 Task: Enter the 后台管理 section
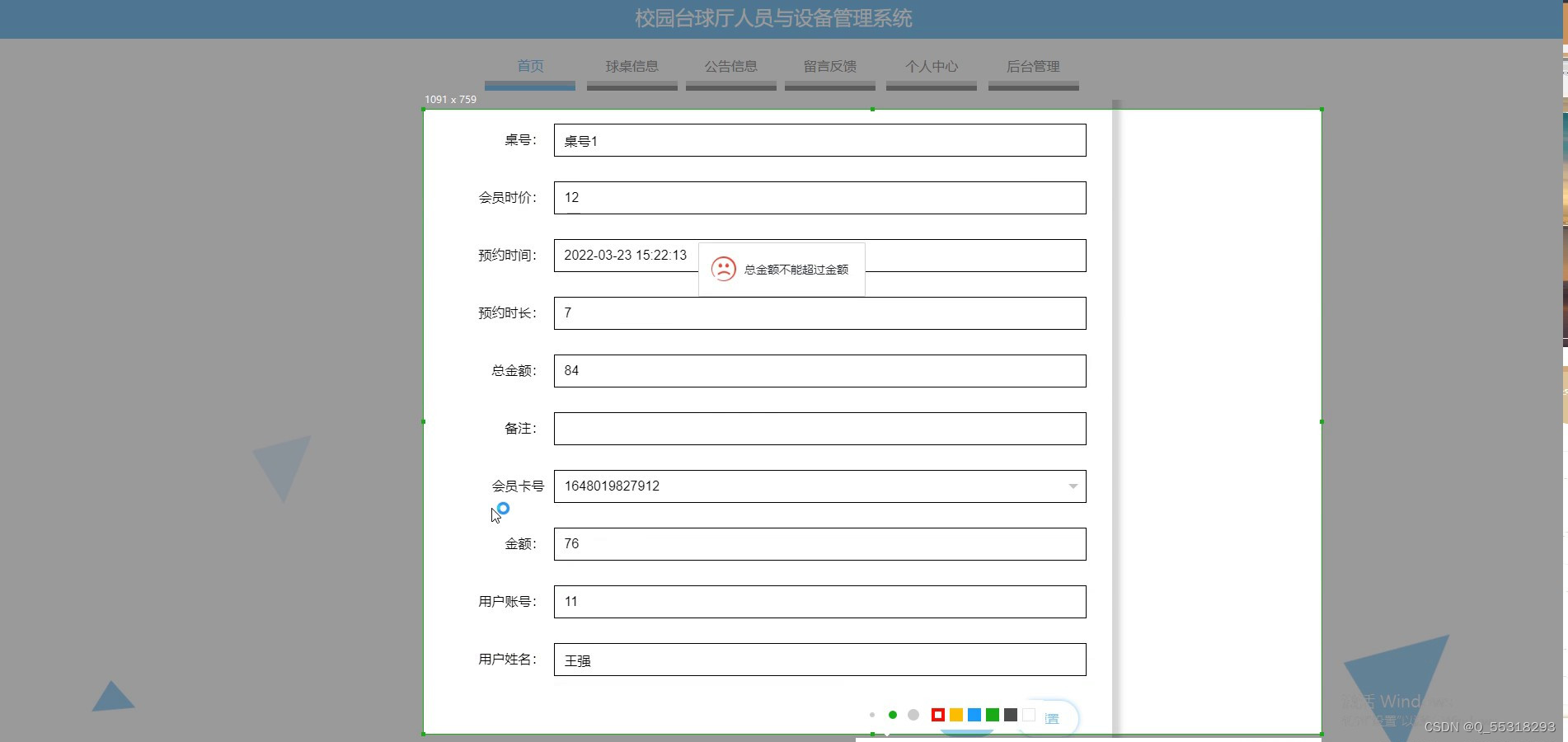1033,67
